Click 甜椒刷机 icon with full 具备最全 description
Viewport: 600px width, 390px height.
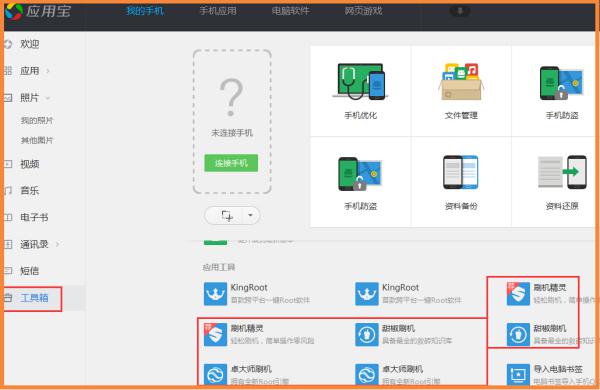(x=367, y=335)
